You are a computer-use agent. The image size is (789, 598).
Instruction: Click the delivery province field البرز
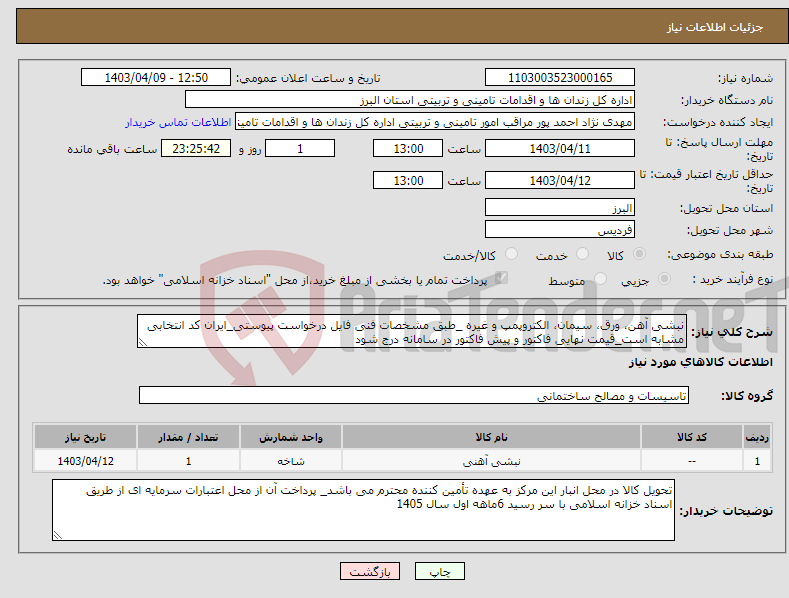(560, 207)
